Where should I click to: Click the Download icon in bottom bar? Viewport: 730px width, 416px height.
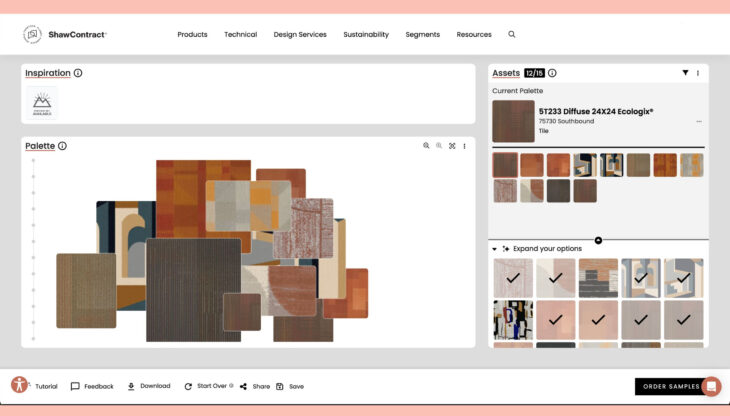point(132,386)
